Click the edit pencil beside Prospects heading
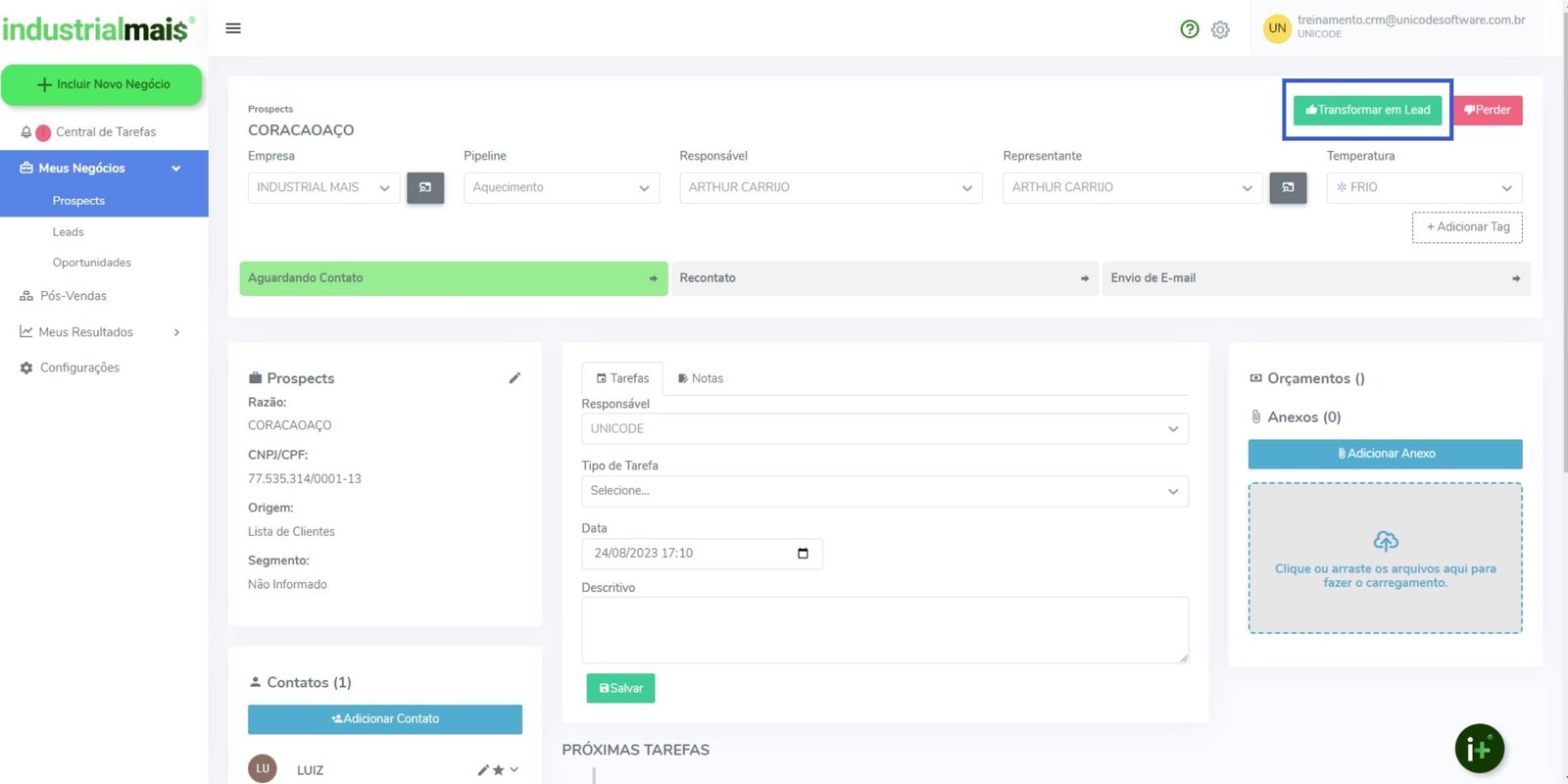The height and width of the screenshot is (784, 1568). [x=514, y=378]
